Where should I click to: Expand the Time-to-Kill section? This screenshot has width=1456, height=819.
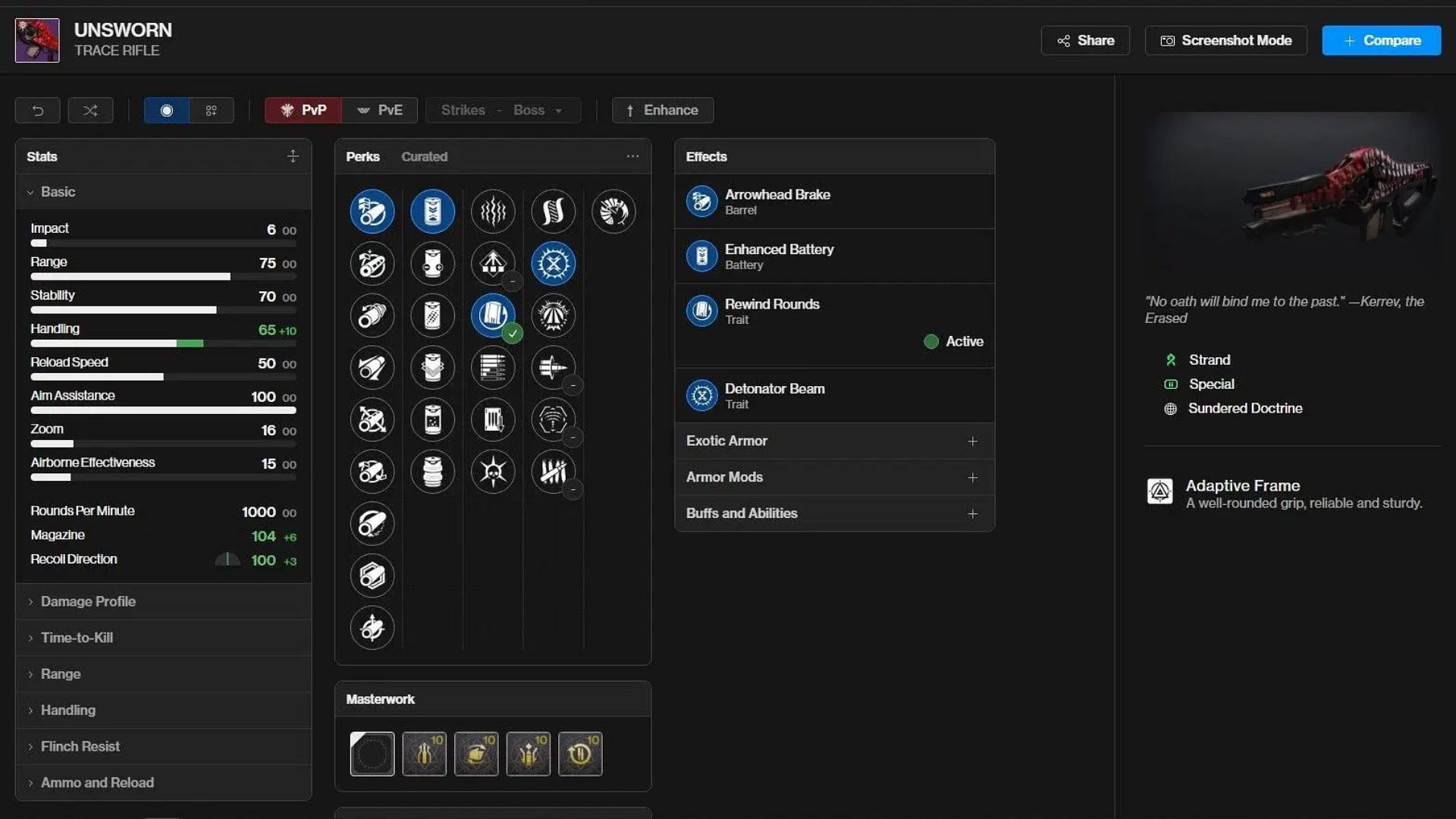click(163, 638)
